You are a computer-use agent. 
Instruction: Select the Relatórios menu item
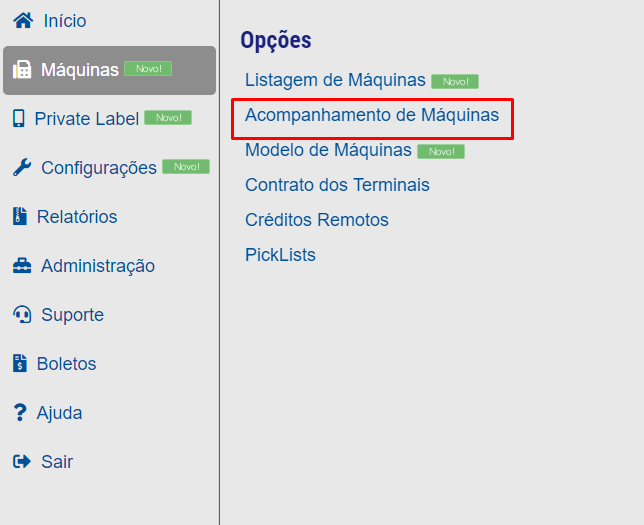77,216
